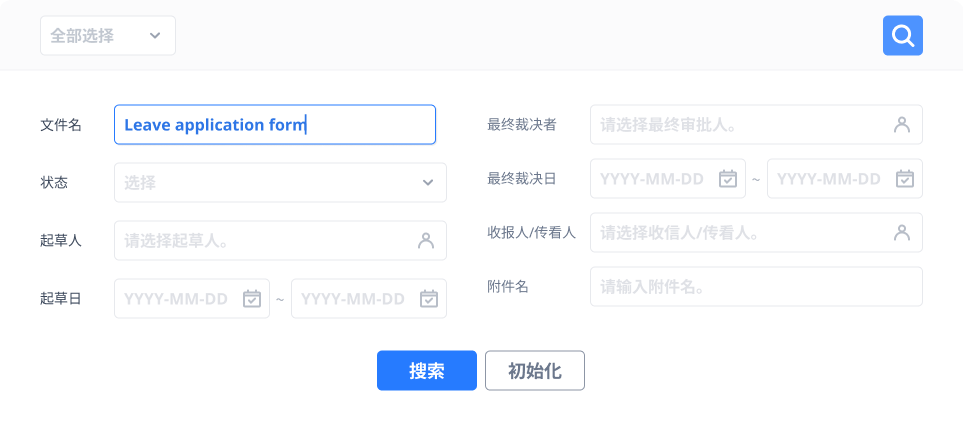Screen dimensions: 963x431
Task: Focus the 文件名 text field
Action: point(274,125)
